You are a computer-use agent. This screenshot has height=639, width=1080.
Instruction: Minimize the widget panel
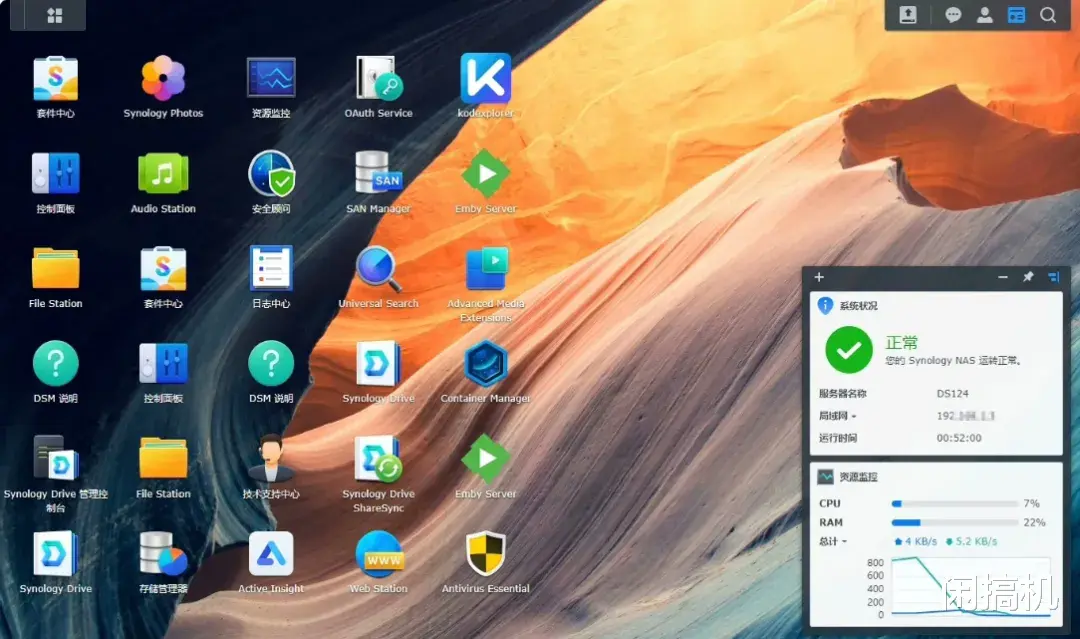tap(1003, 277)
